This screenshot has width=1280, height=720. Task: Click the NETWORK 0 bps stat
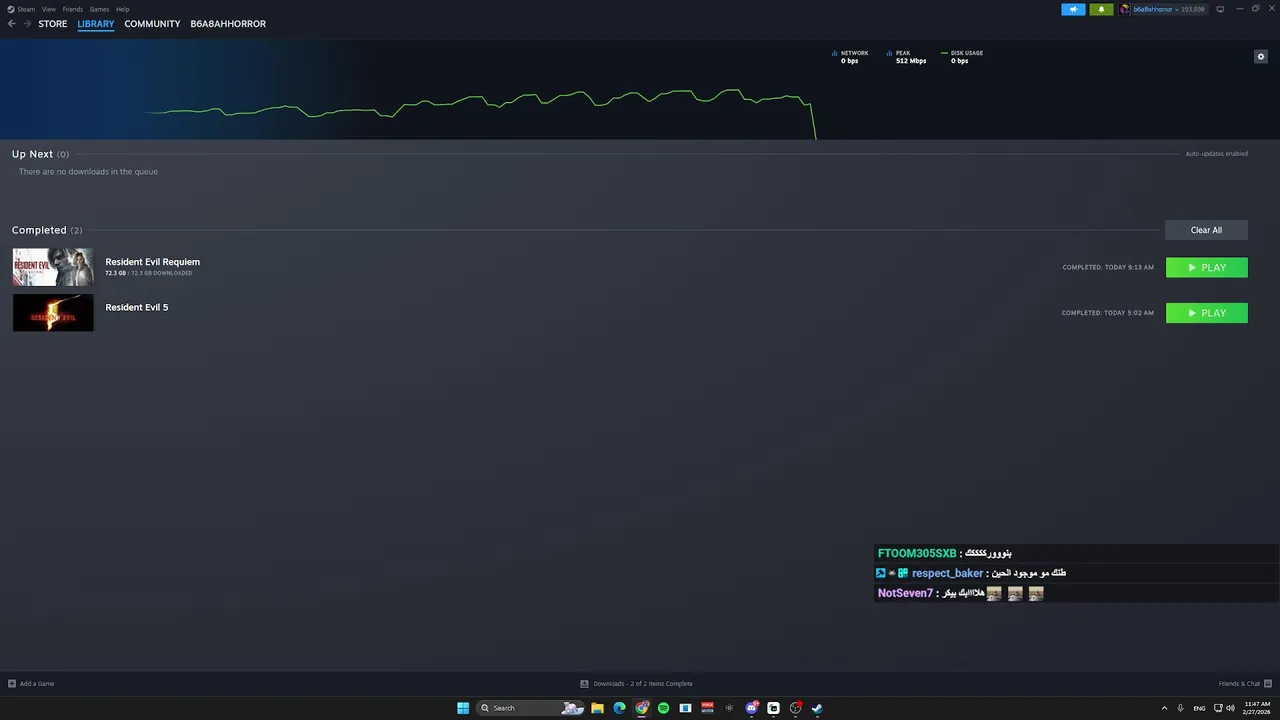(x=851, y=57)
